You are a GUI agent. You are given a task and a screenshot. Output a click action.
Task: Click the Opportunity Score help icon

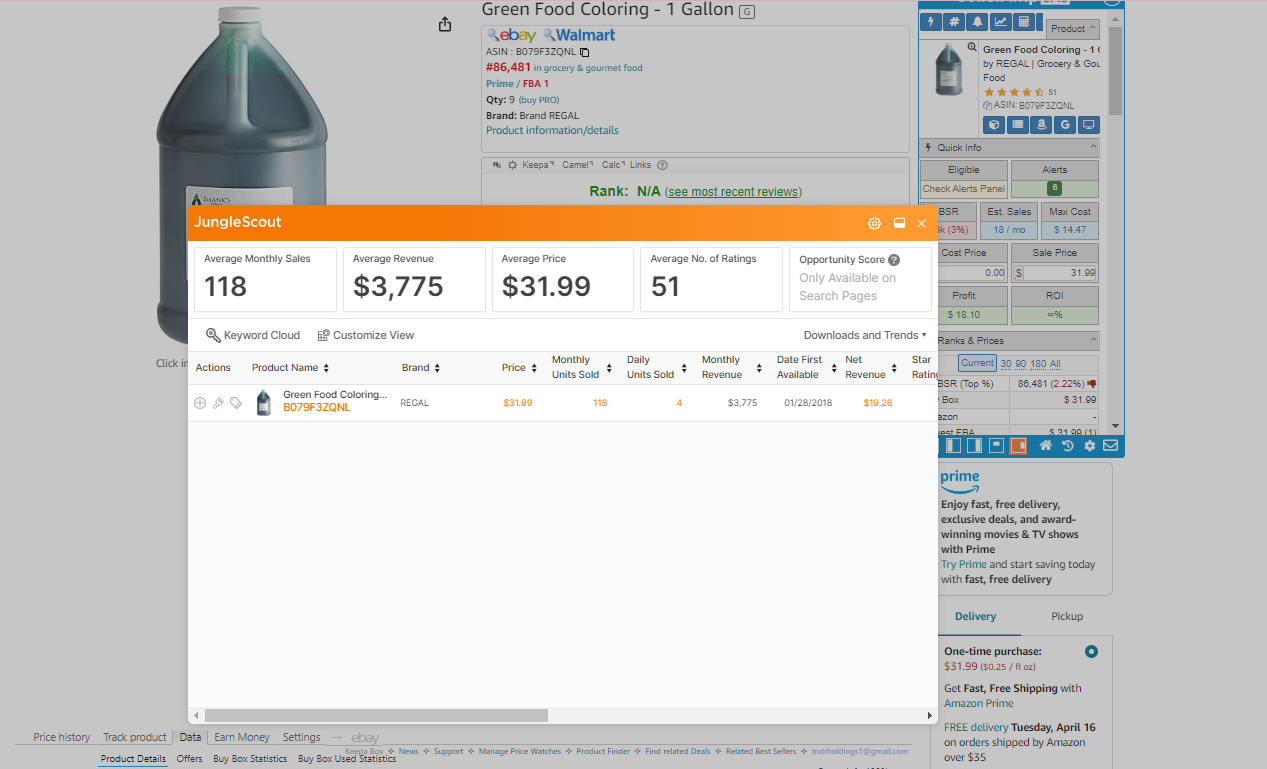pyautogui.click(x=894, y=260)
